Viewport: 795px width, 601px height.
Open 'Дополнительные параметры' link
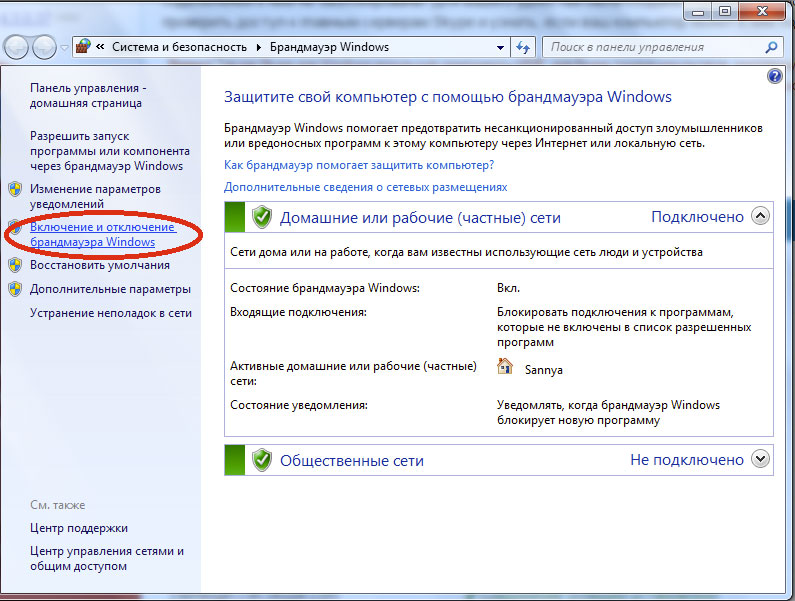(111, 289)
